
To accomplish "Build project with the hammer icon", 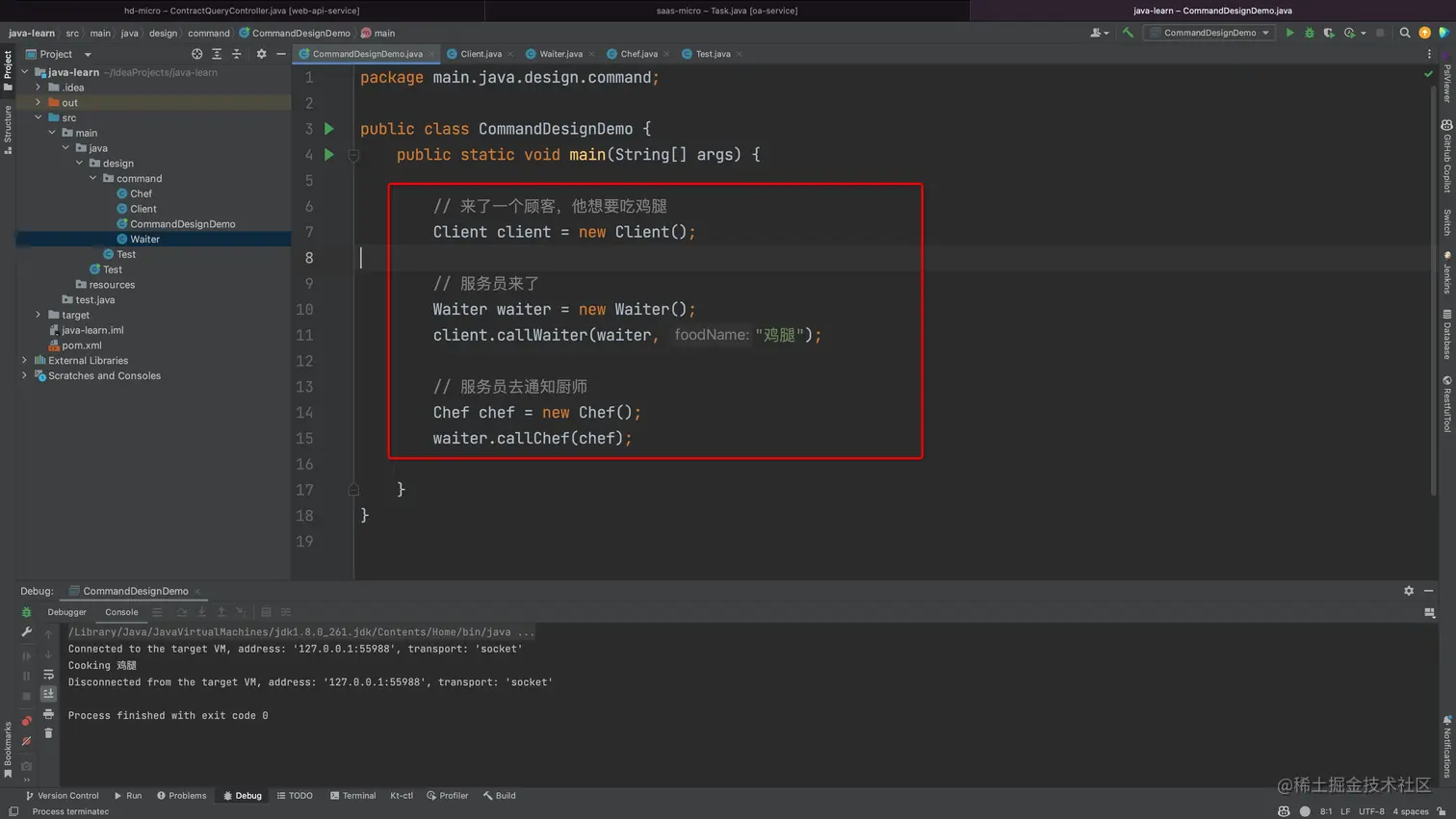I will pos(1128,33).
